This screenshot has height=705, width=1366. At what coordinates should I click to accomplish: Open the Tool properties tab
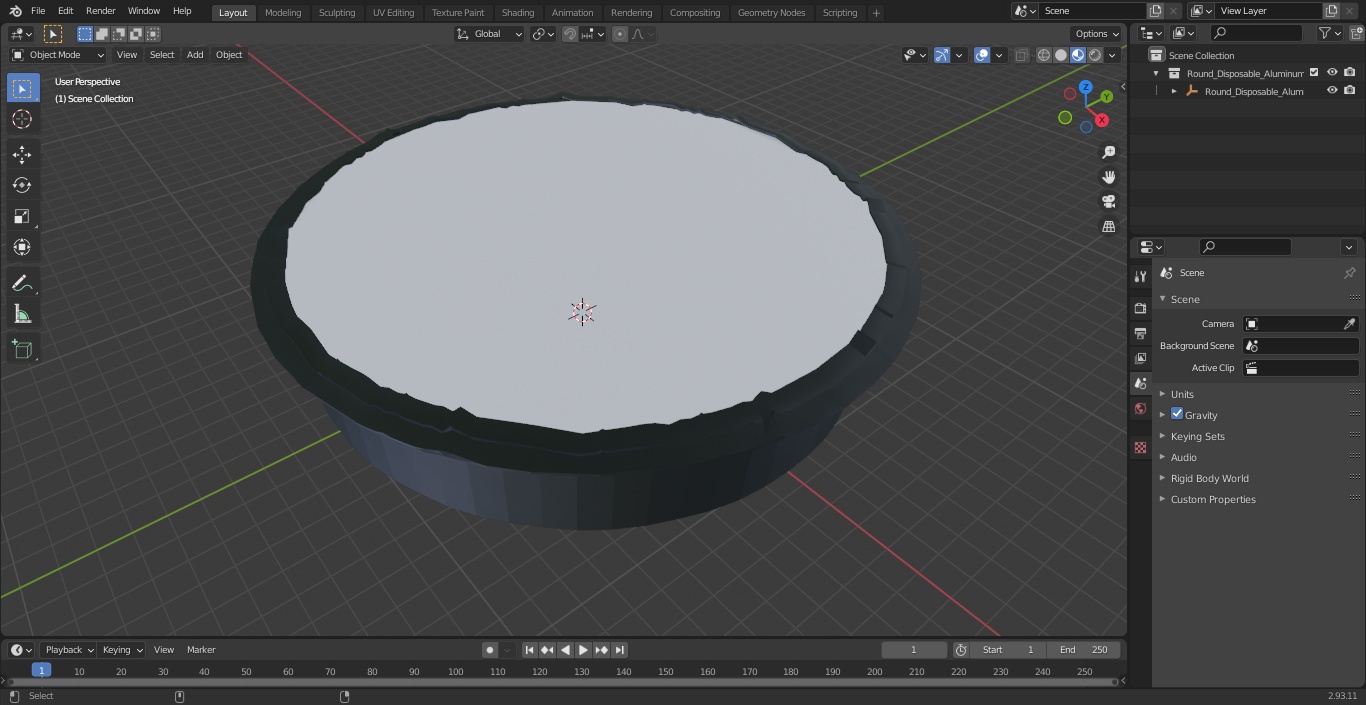click(1140, 276)
